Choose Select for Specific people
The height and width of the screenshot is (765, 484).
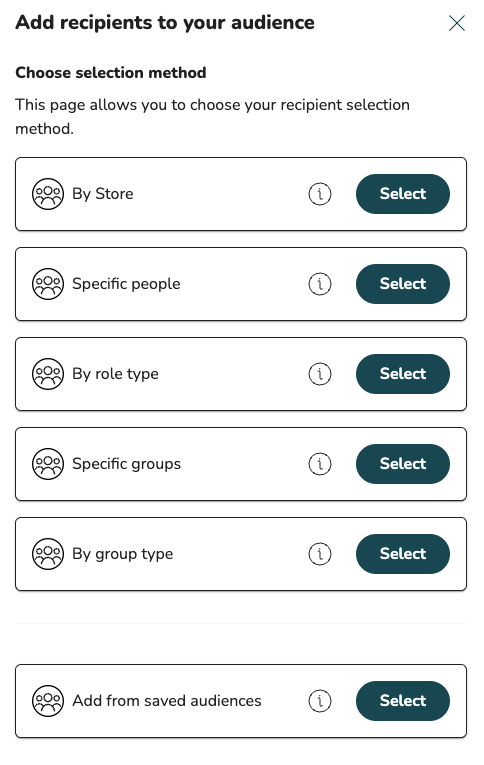403,284
